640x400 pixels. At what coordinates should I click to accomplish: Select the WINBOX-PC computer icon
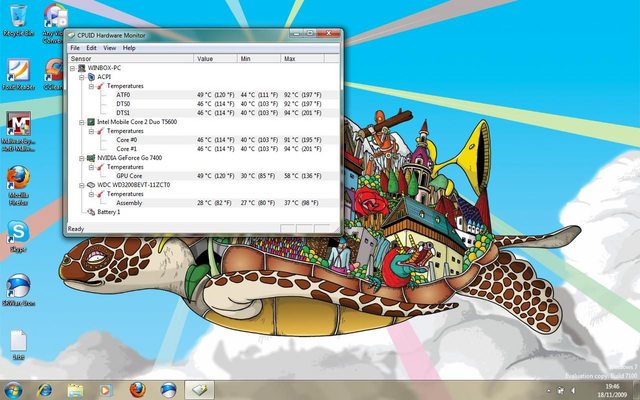click(82, 68)
